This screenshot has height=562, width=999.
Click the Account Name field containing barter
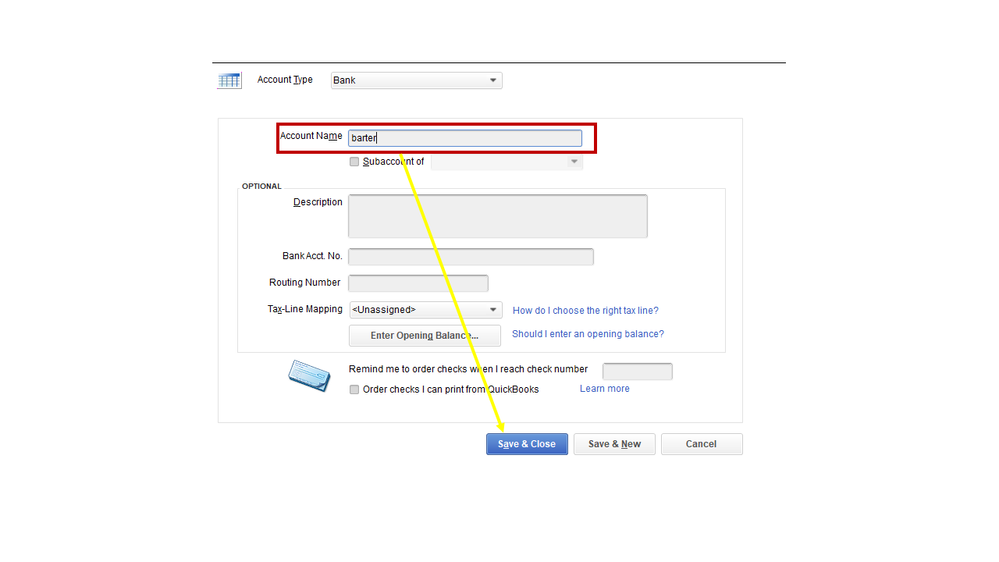(465, 138)
